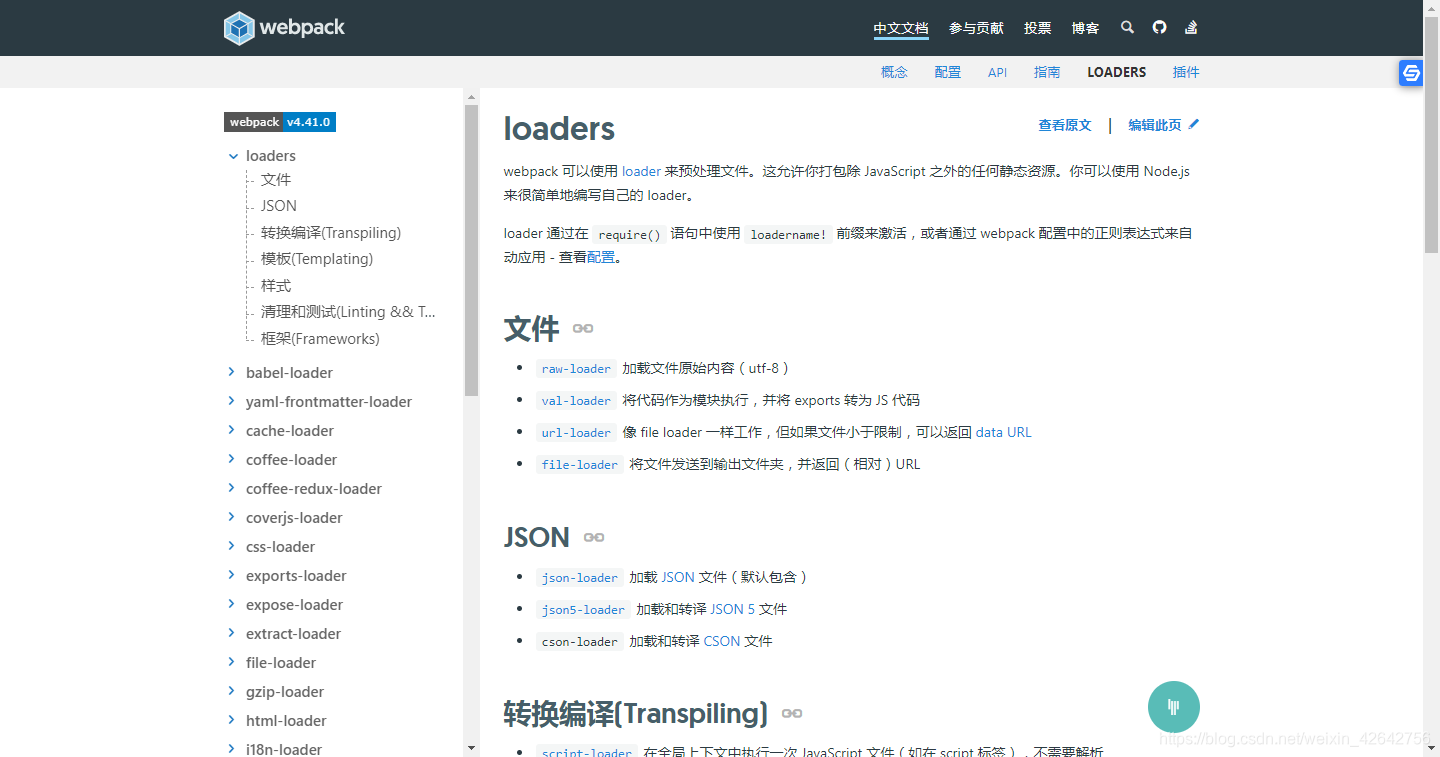Switch to the 插件 sub-navigation tab

coord(1186,72)
